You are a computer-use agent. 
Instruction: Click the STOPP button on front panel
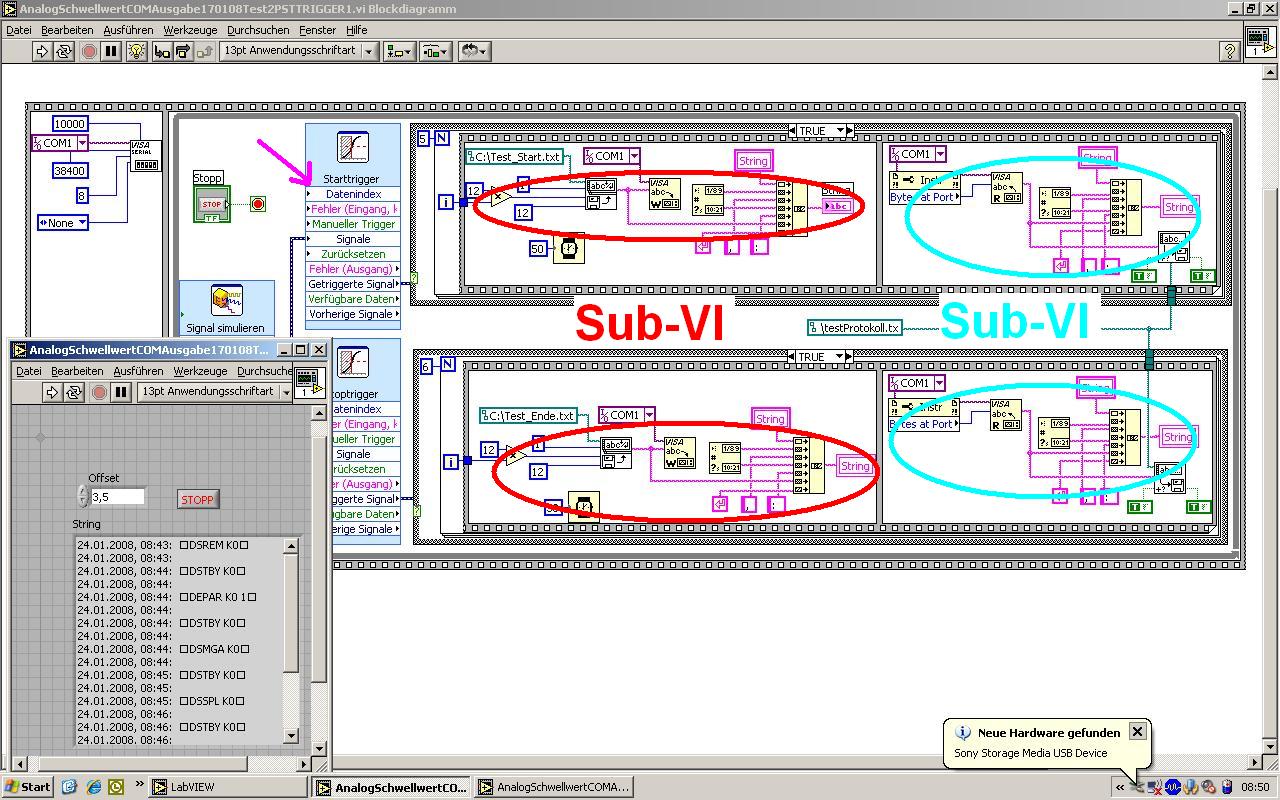point(197,499)
